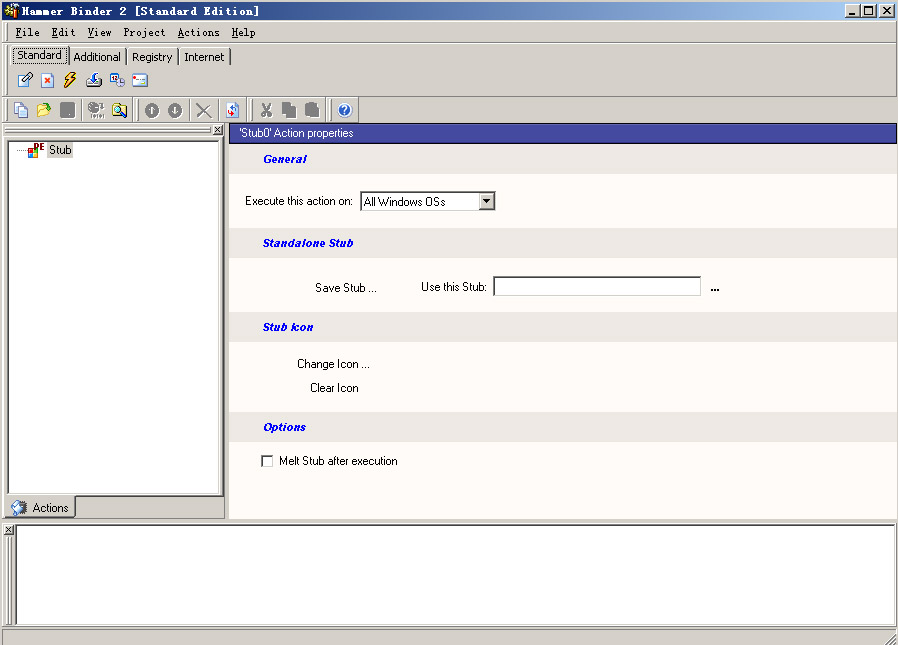
Task: Click the paste icon in the toolbar
Action: [312, 110]
